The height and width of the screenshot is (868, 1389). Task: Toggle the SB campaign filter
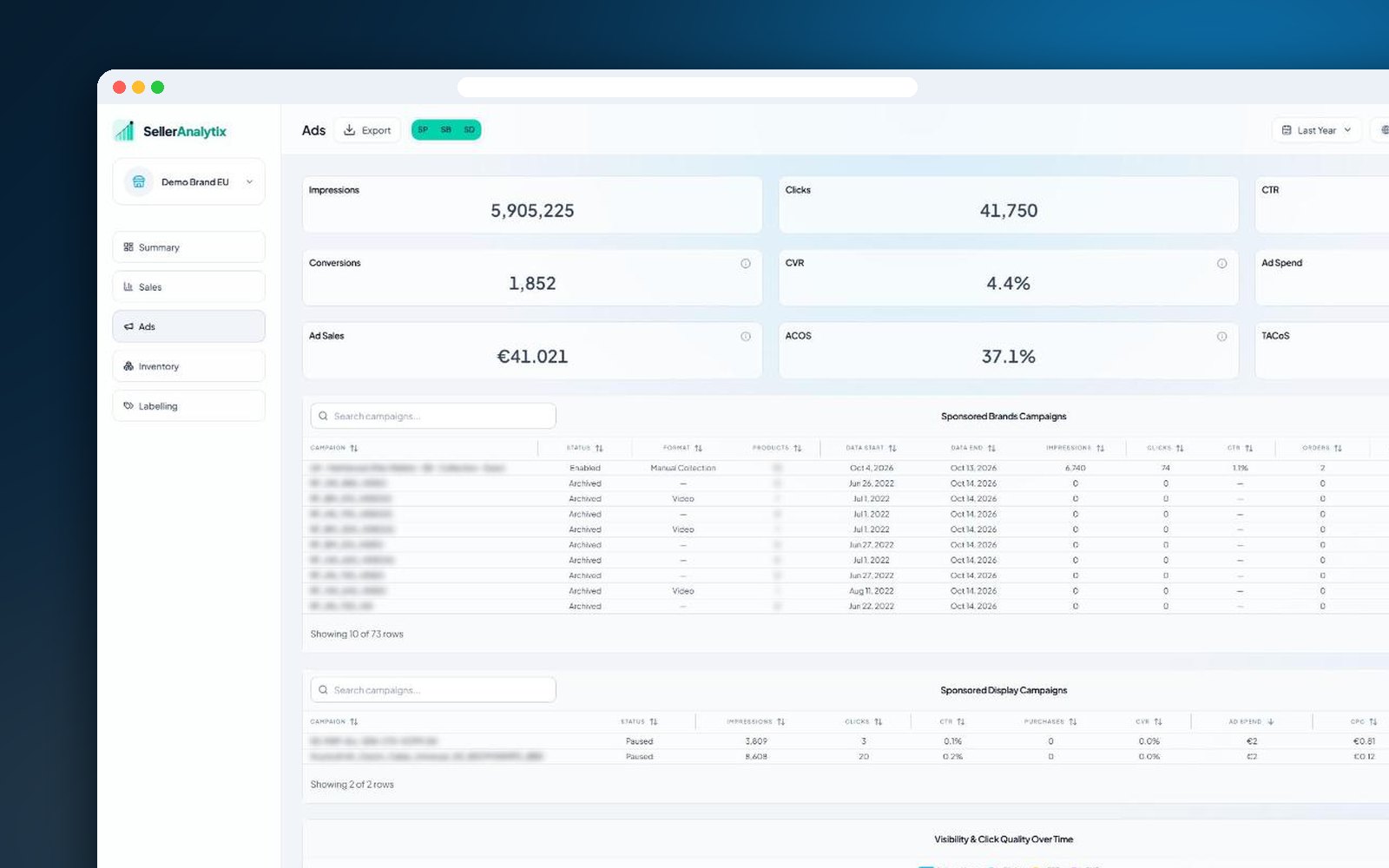coord(445,130)
